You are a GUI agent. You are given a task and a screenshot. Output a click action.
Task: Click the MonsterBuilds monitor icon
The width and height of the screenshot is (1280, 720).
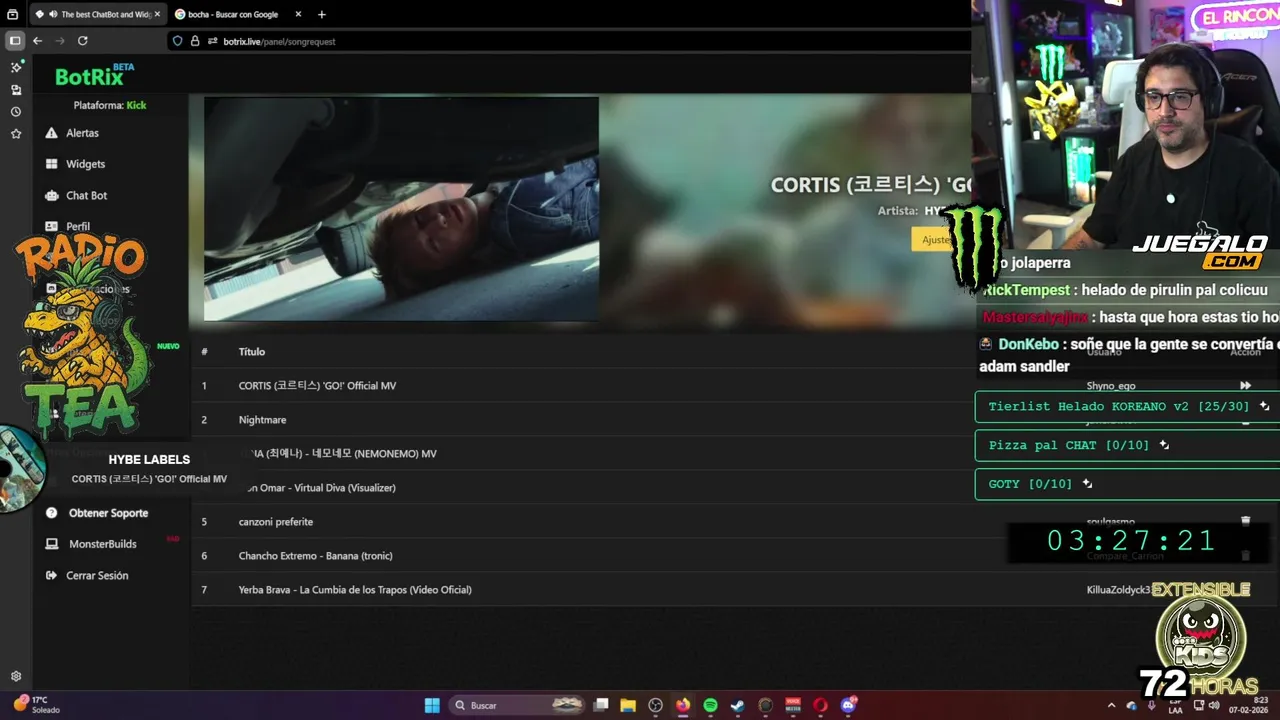(x=51, y=544)
